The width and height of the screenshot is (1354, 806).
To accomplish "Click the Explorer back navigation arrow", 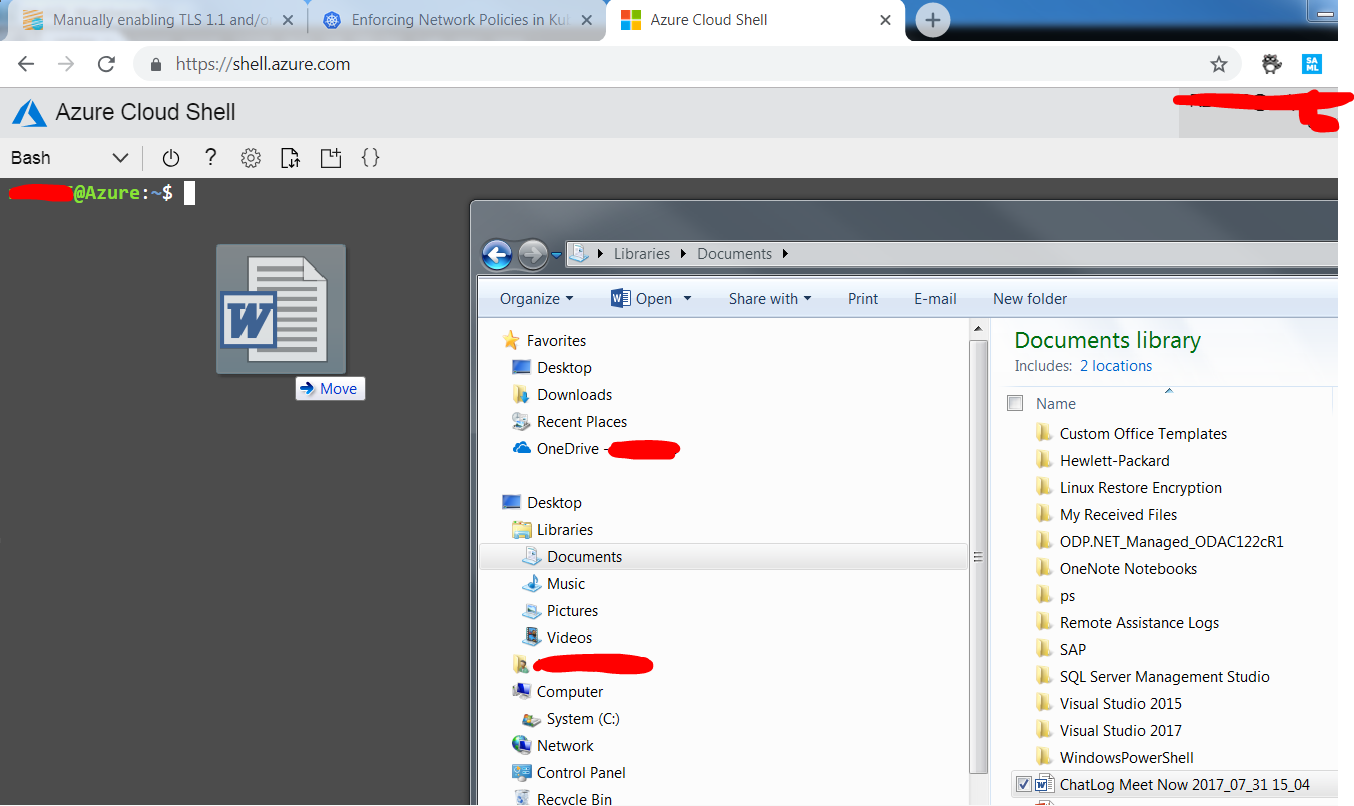I will coord(497,254).
